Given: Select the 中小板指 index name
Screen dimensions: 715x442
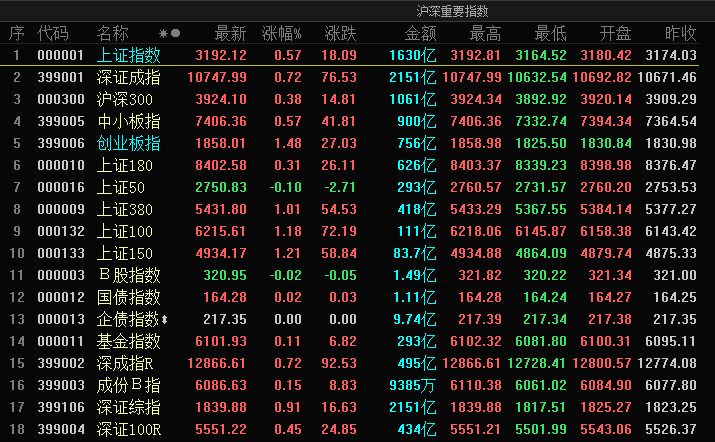Looking at the screenshot, I should click(129, 121).
